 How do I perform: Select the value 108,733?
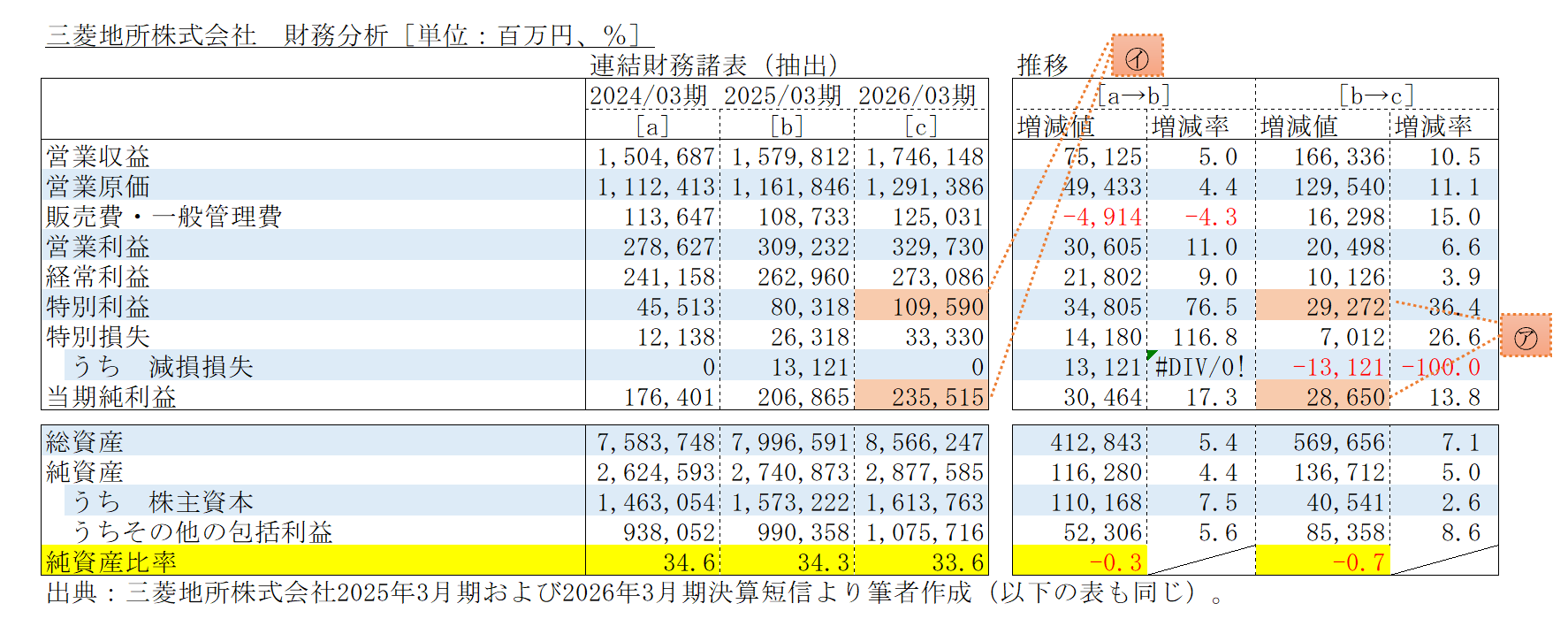tap(803, 217)
